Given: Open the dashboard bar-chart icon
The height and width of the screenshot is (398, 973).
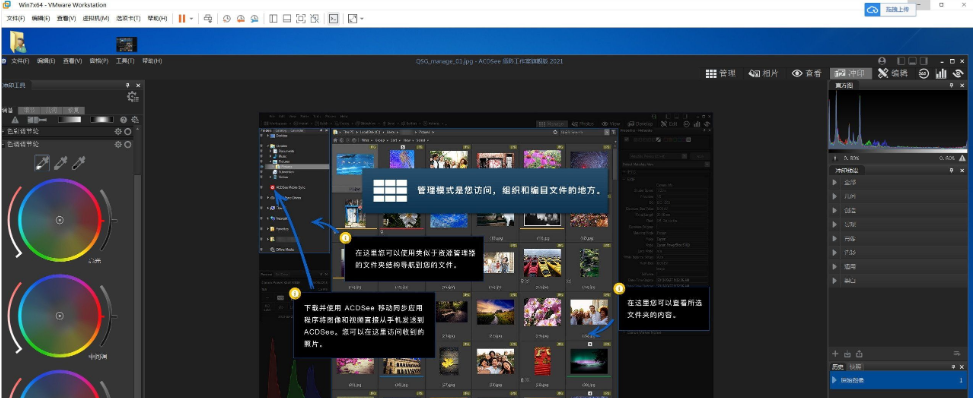Looking at the screenshot, I should [941, 73].
